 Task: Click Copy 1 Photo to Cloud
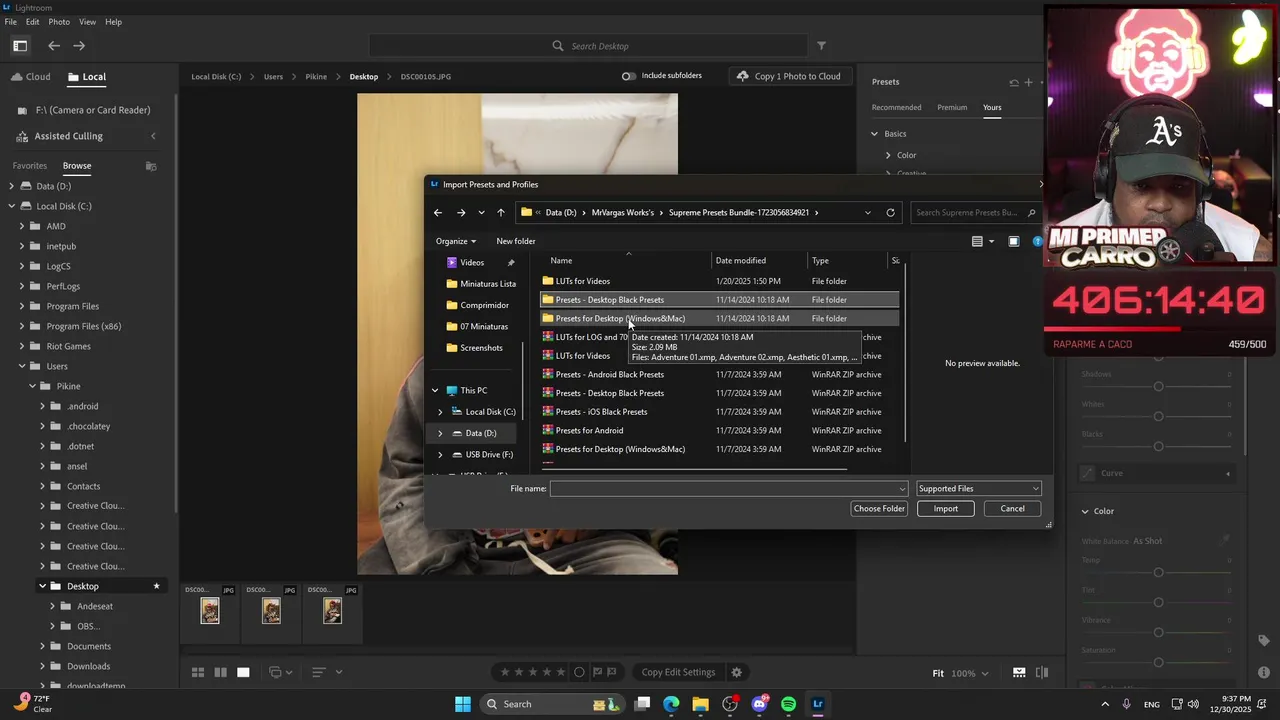pyautogui.click(x=788, y=76)
